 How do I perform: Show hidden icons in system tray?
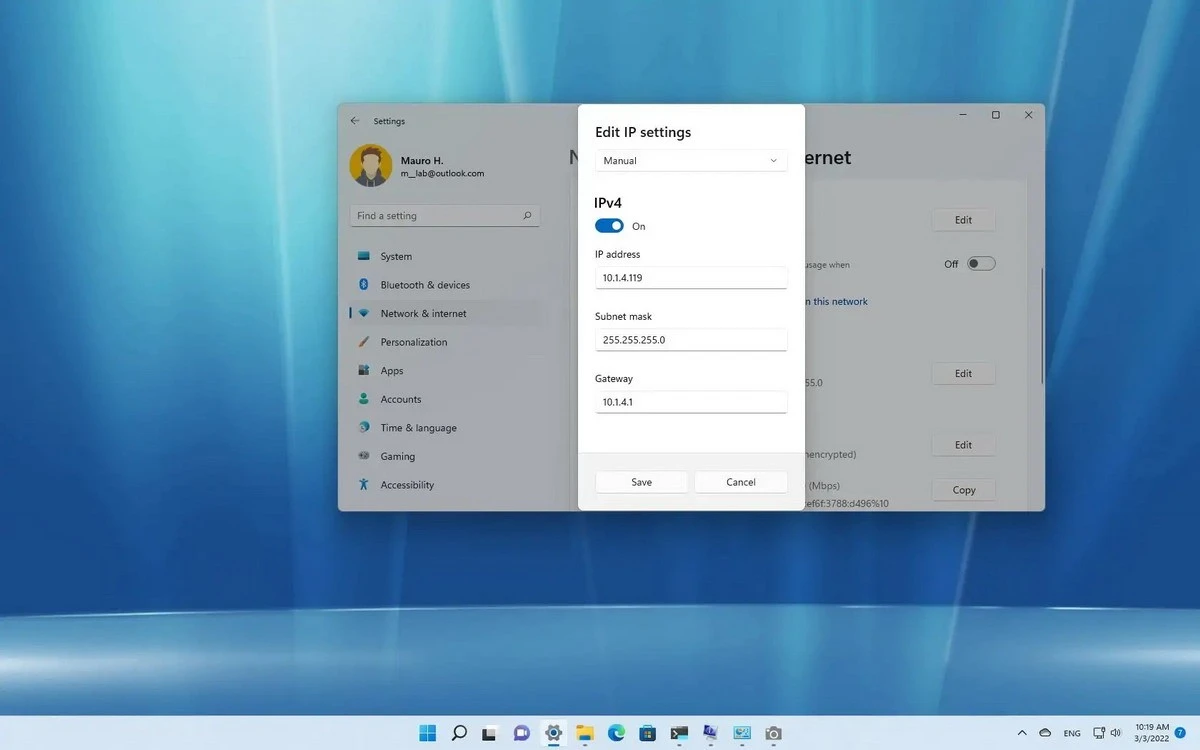coord(1022,733)
